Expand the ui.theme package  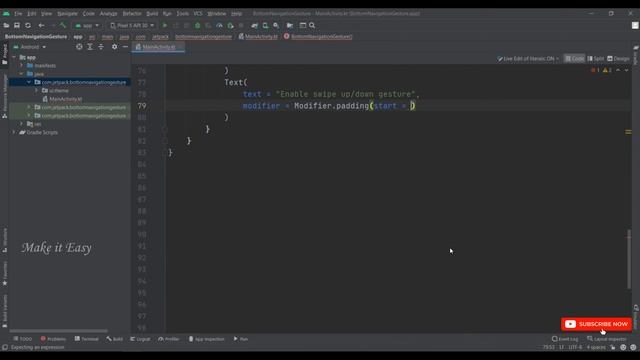36,91
